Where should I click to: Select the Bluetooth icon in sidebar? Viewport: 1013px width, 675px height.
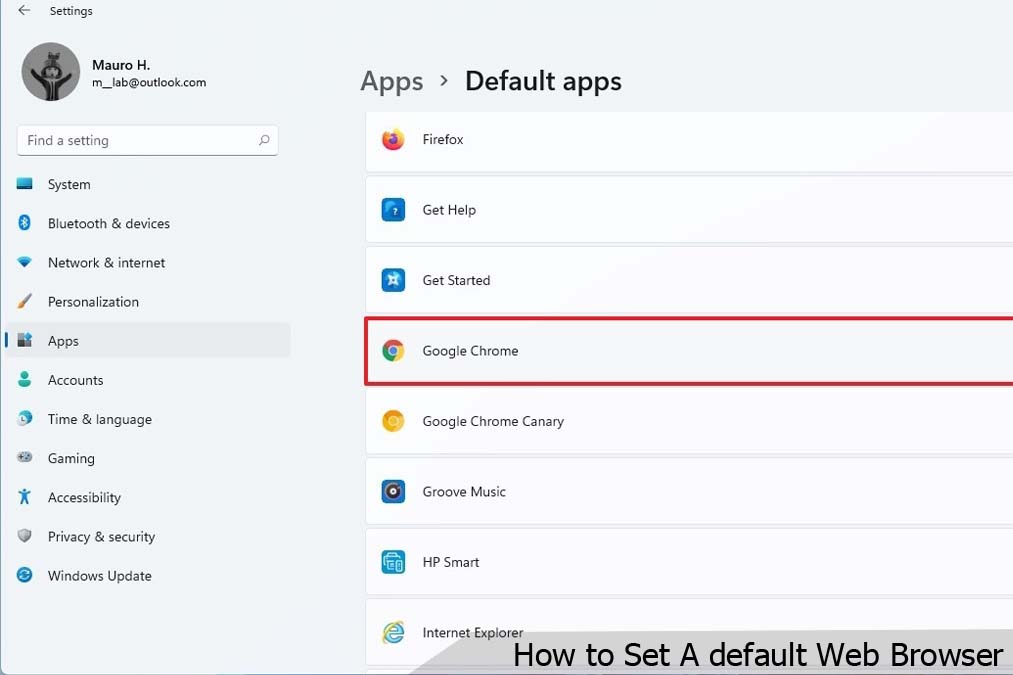pos(25,223)
